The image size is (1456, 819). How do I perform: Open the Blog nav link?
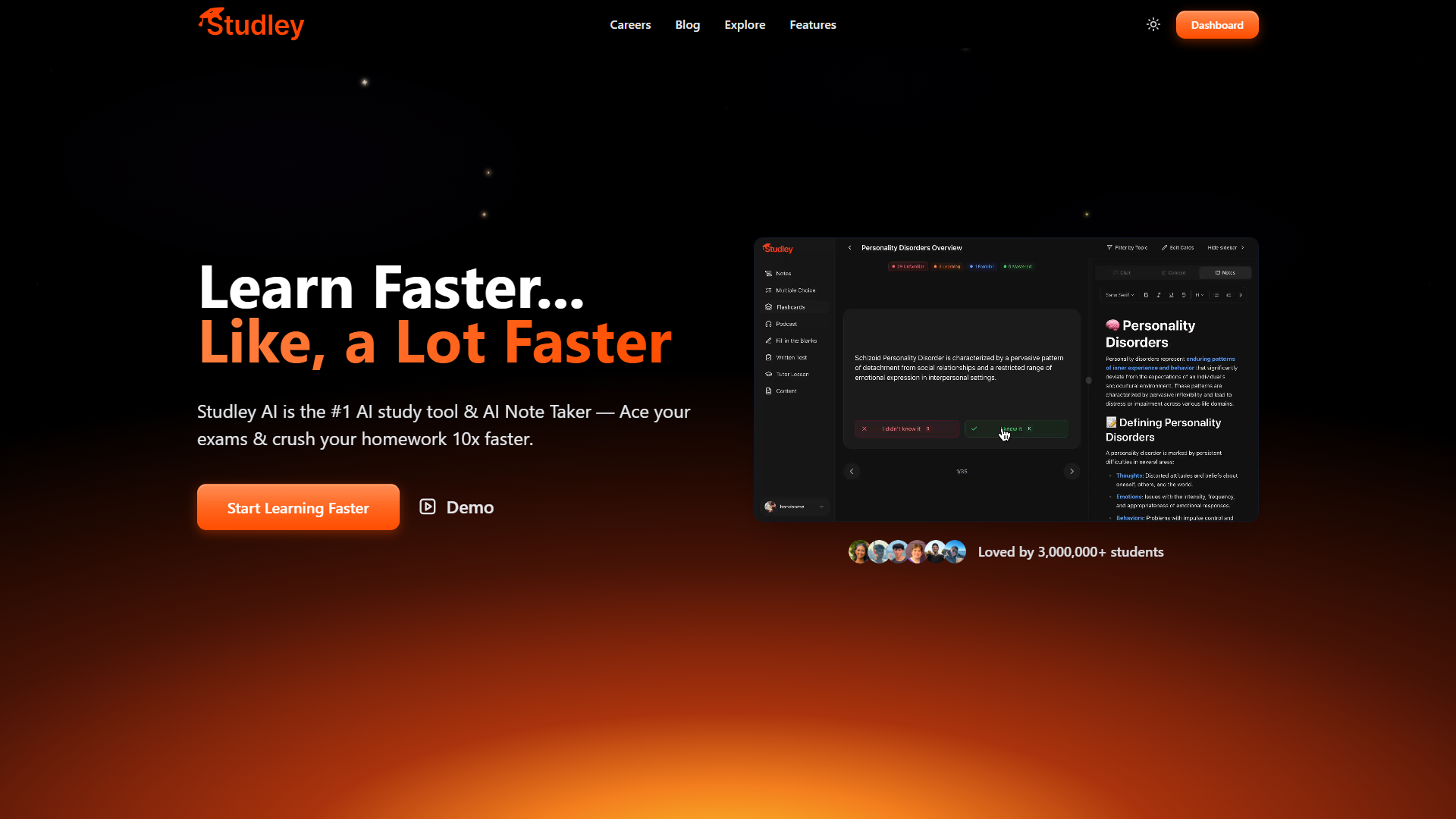tap(688, 25)
